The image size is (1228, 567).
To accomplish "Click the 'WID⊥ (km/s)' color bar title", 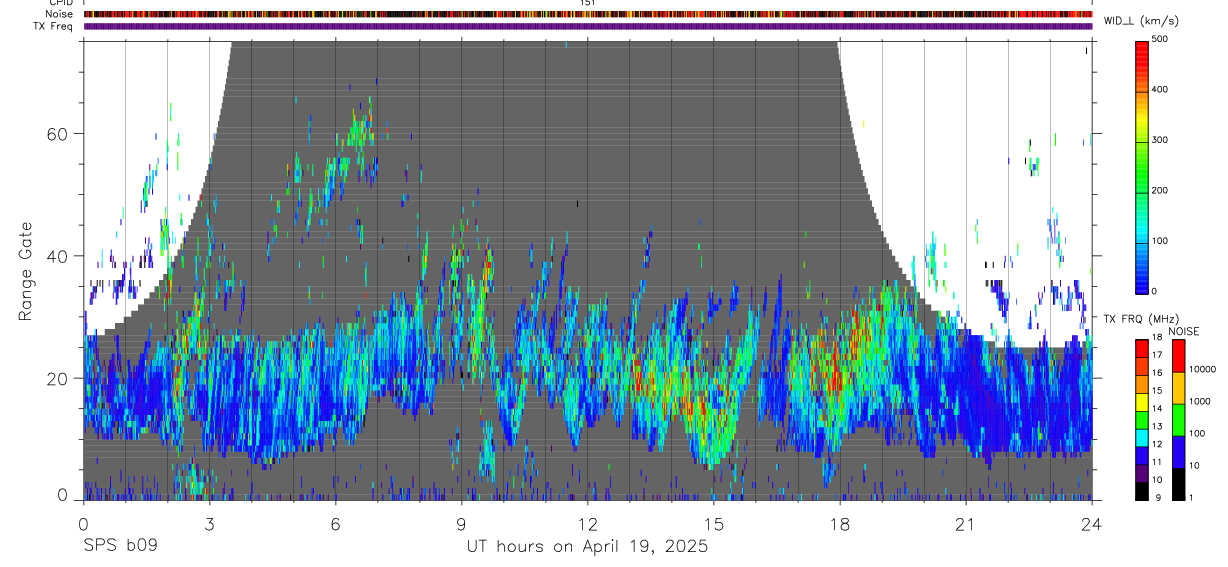I will [x=1143, y=20].
